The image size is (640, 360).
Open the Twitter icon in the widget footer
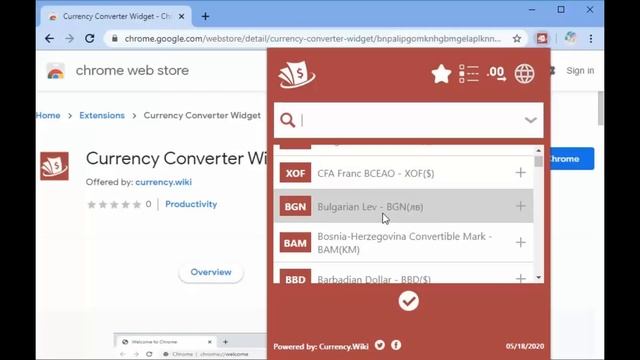380,345
